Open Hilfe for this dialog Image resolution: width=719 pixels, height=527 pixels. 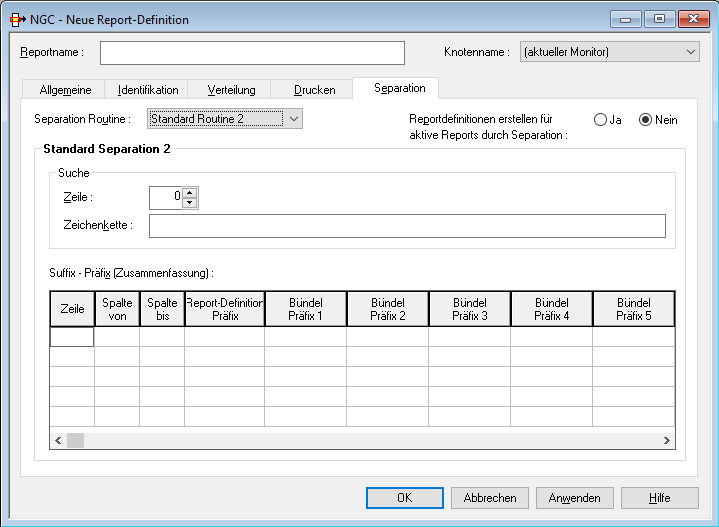(x=659, y=498)
